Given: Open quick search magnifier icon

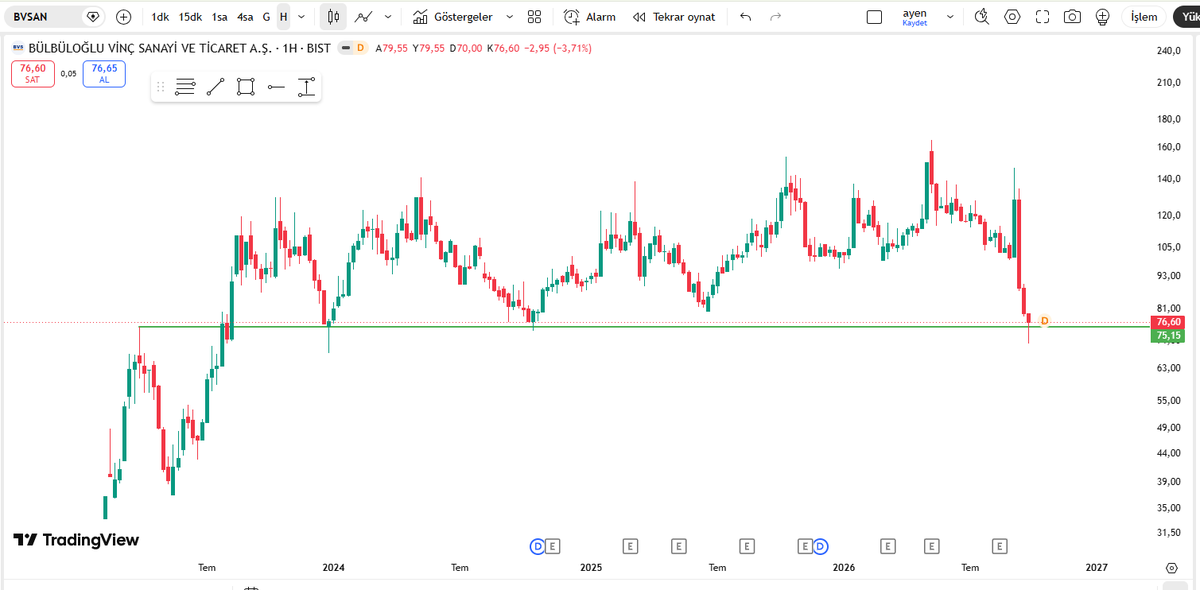Looking at the screenshot, I should (x=982, y=17).
